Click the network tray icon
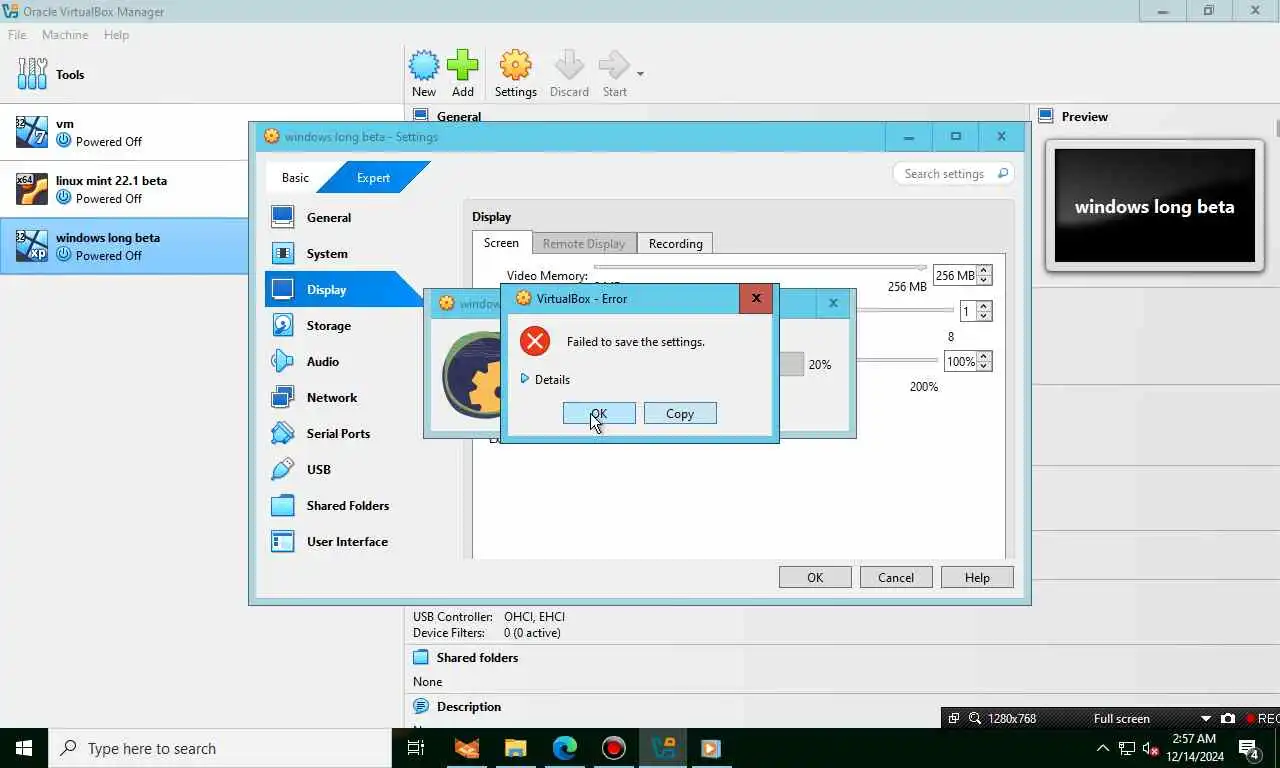The height and width of the screenshot is (768, 1280). [1127, 748]
